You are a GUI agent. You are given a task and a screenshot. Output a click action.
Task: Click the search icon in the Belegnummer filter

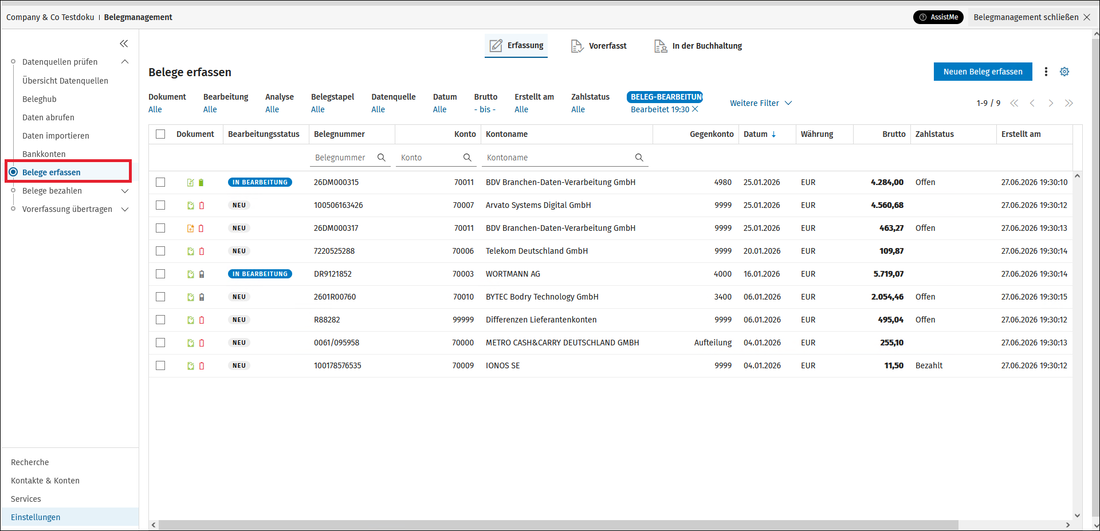tap(382, 158)
